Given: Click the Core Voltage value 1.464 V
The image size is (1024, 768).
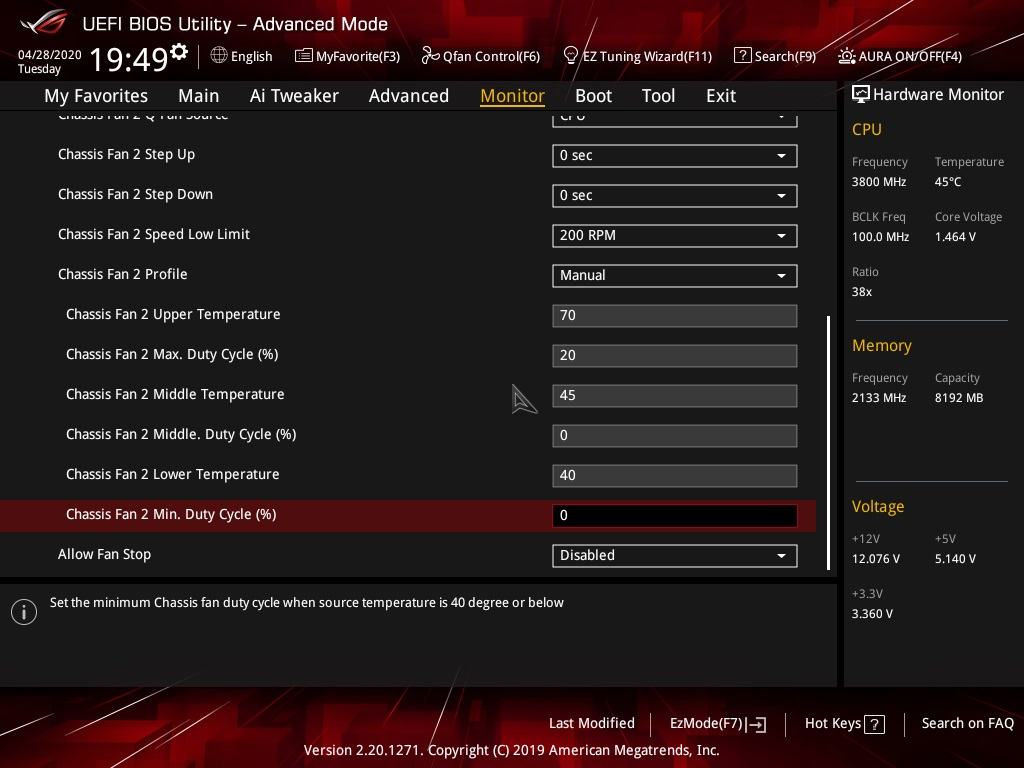Looking at the screenshot, I should 955,237.
